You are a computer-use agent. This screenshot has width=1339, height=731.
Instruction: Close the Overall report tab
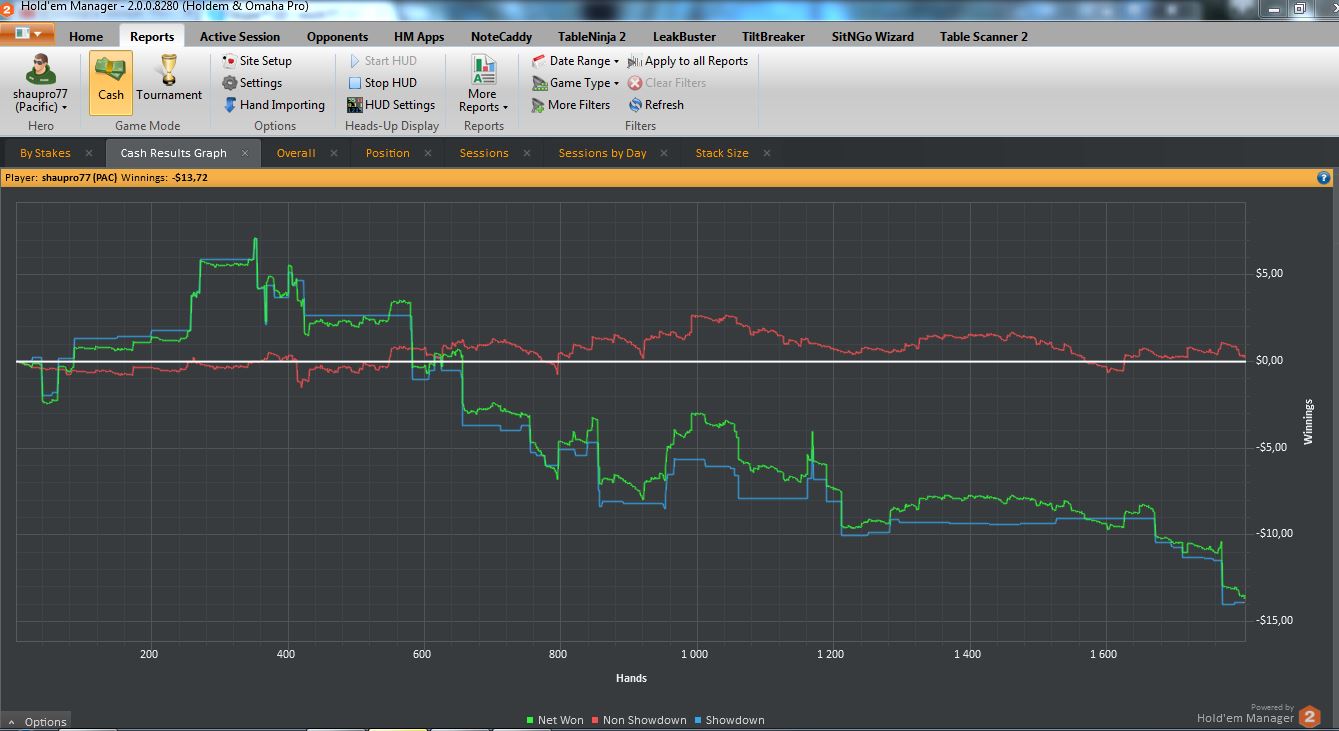click(333, 153)
